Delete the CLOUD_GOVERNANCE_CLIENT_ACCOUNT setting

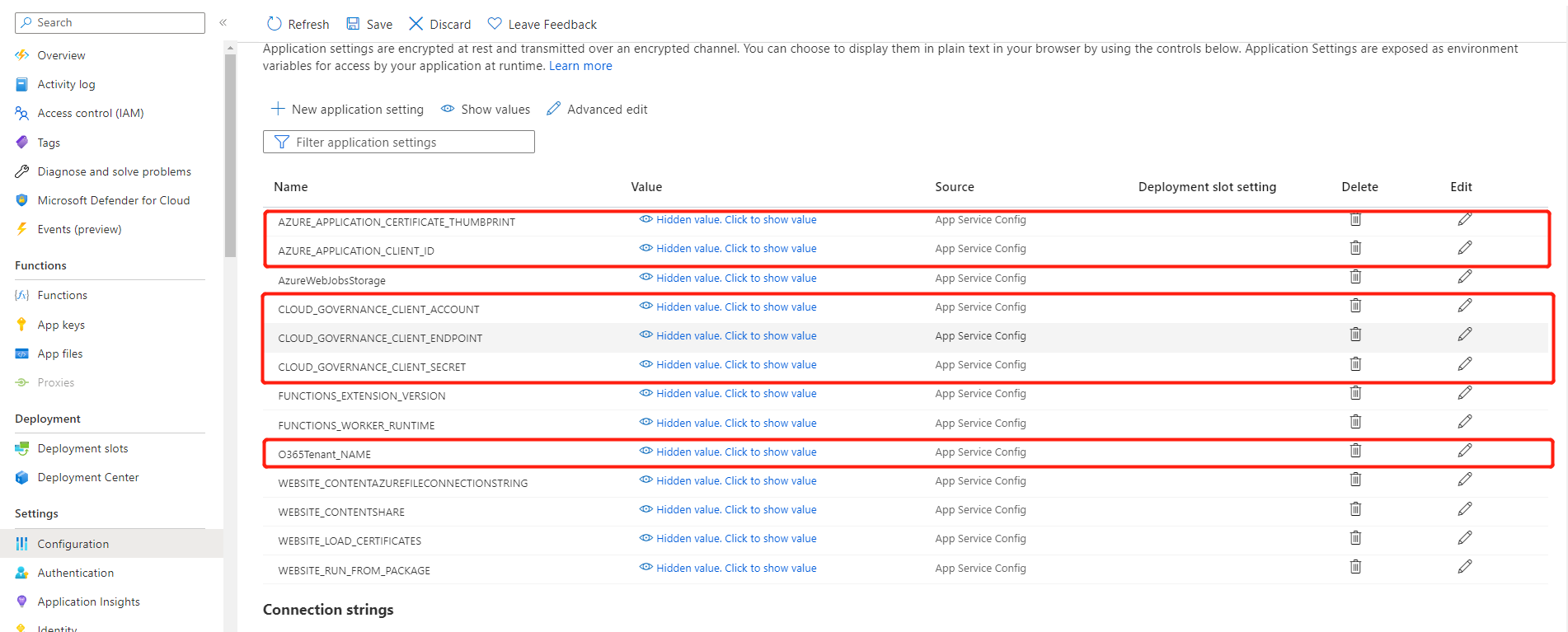(x=1355, y=306)
